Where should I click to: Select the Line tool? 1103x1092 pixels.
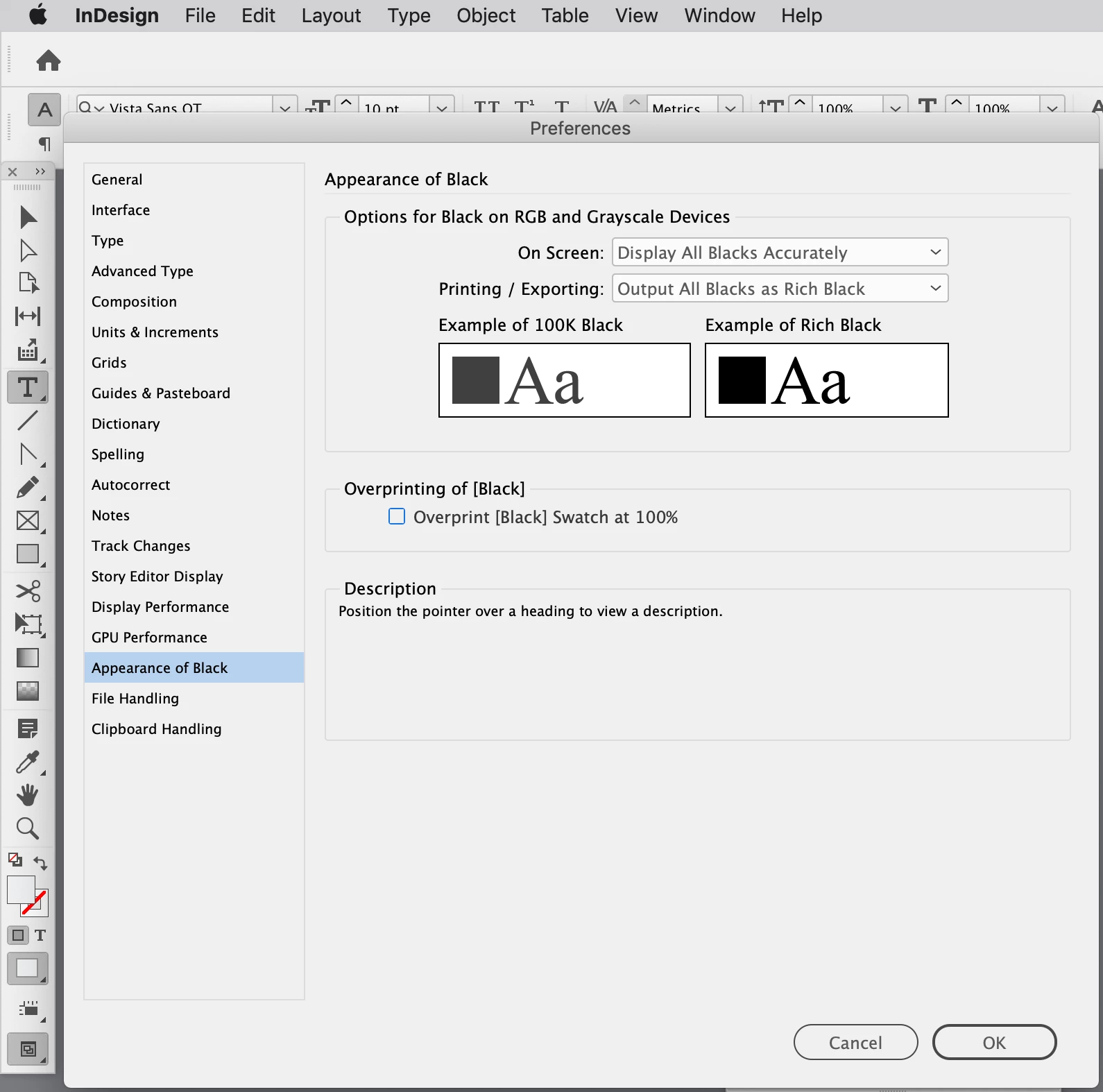(28, 420)
